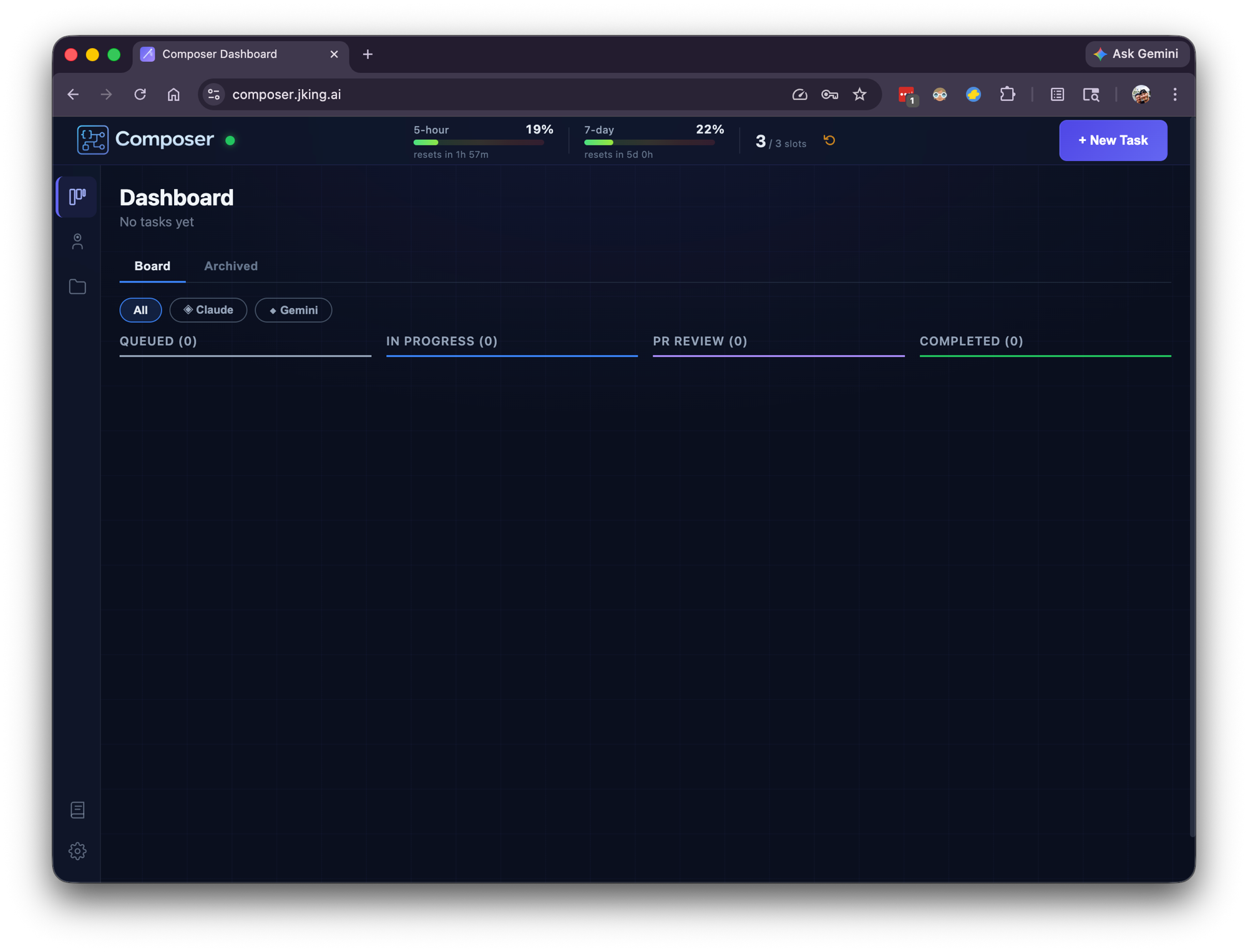Click the Ask Gemini button

point(1137,54)
